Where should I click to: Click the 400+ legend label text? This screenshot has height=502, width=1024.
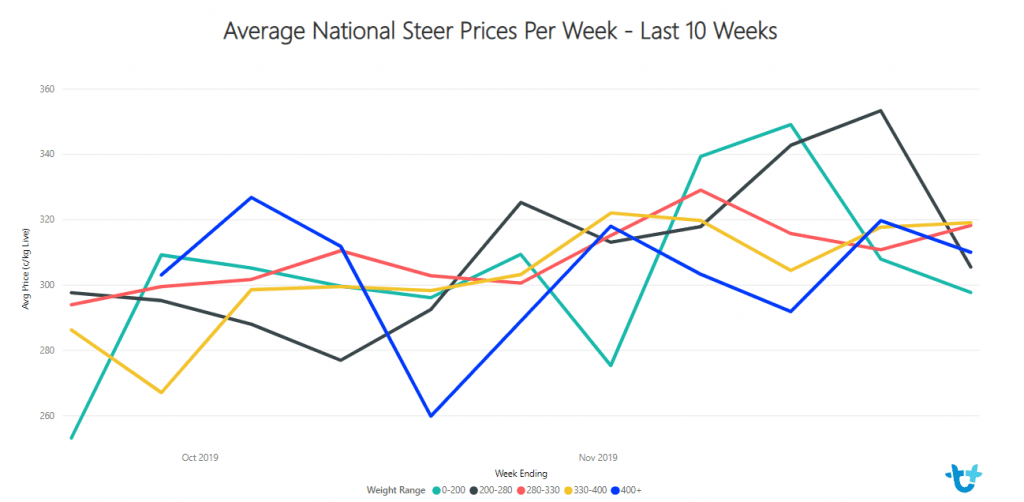coord(633,490)
